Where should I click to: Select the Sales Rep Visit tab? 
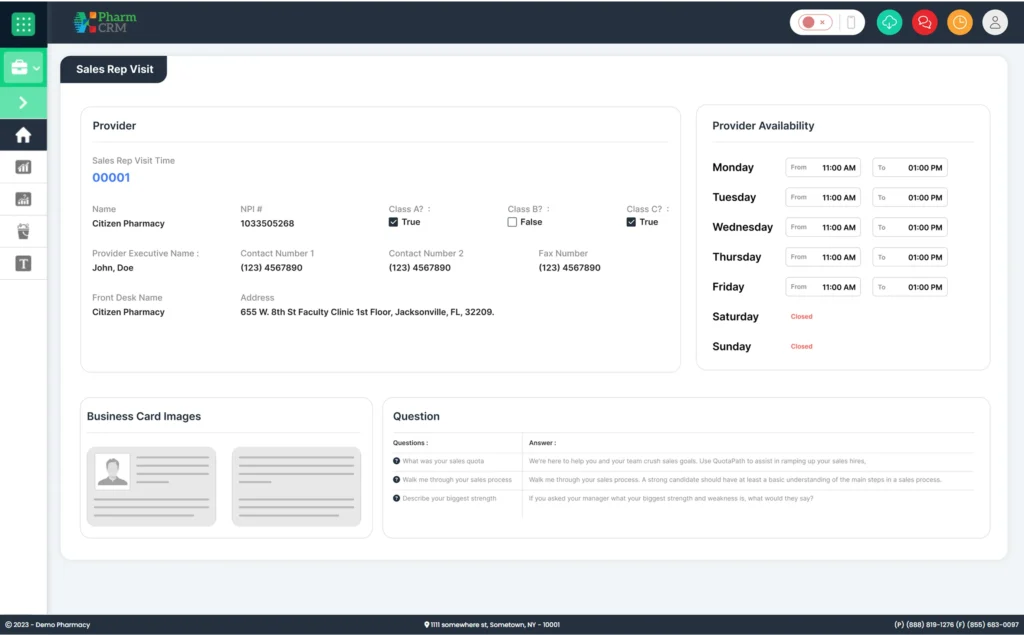pyautogui.click(x=113, y=69)
